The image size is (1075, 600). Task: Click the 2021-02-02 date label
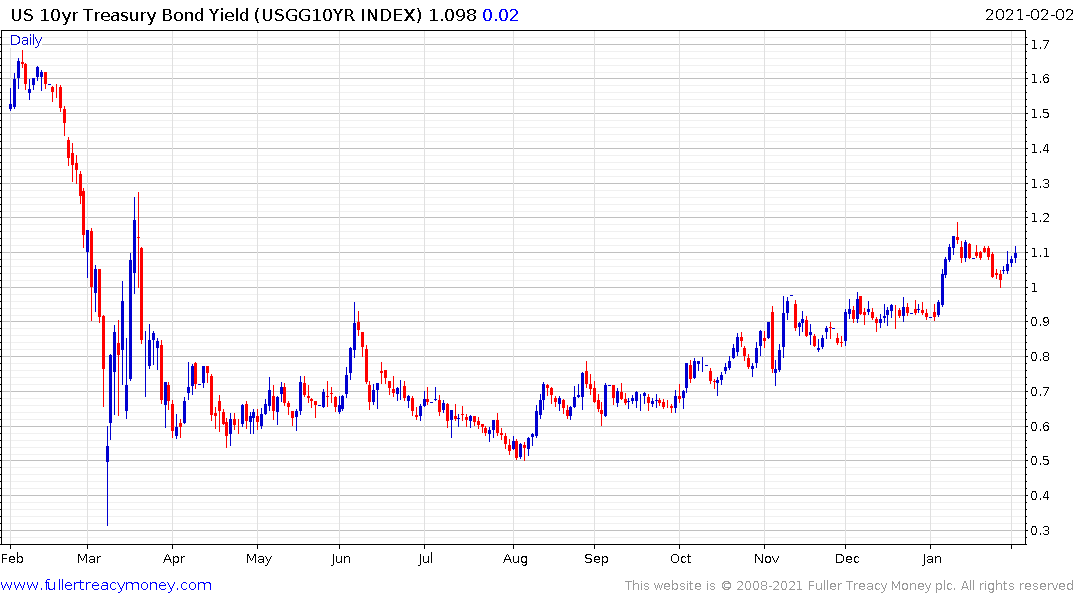(1028, 15)
